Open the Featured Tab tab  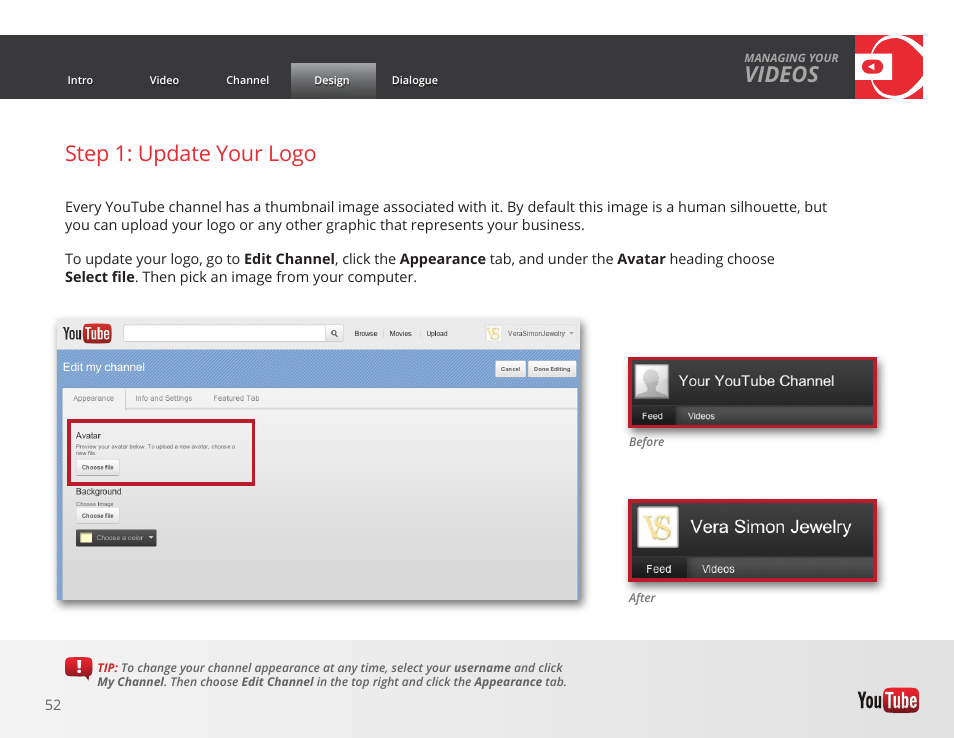[x=236, y=398]
